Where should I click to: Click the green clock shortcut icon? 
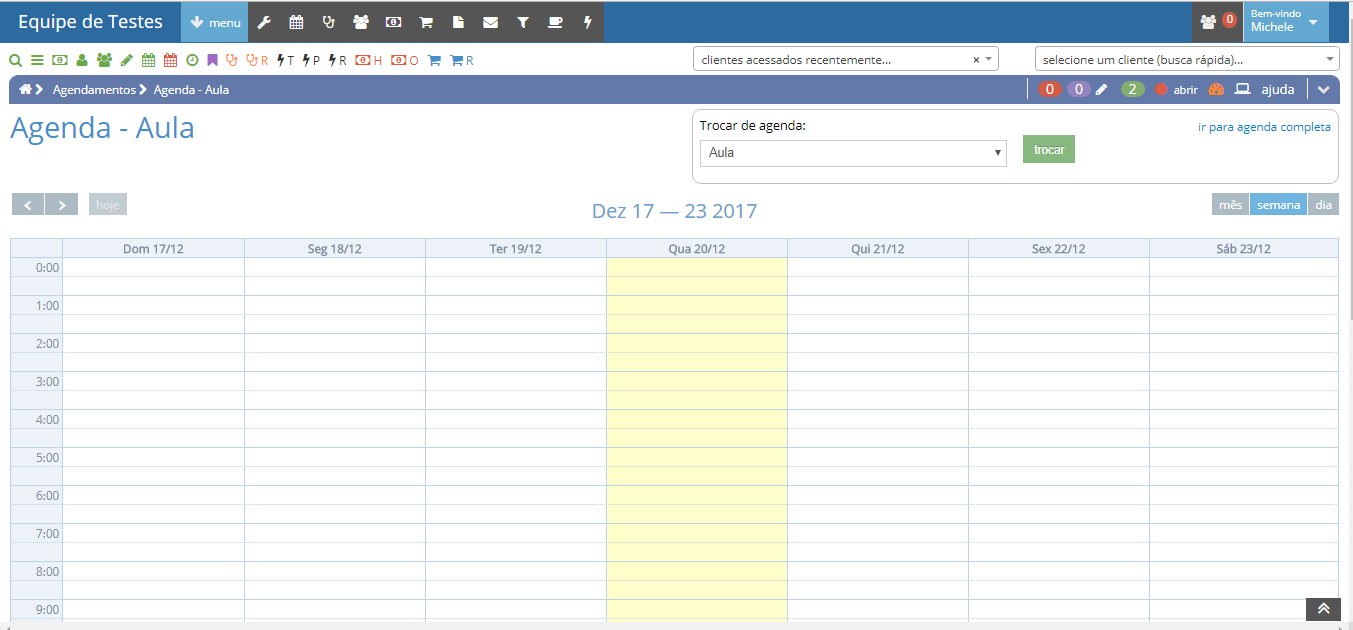coord(192,60)
